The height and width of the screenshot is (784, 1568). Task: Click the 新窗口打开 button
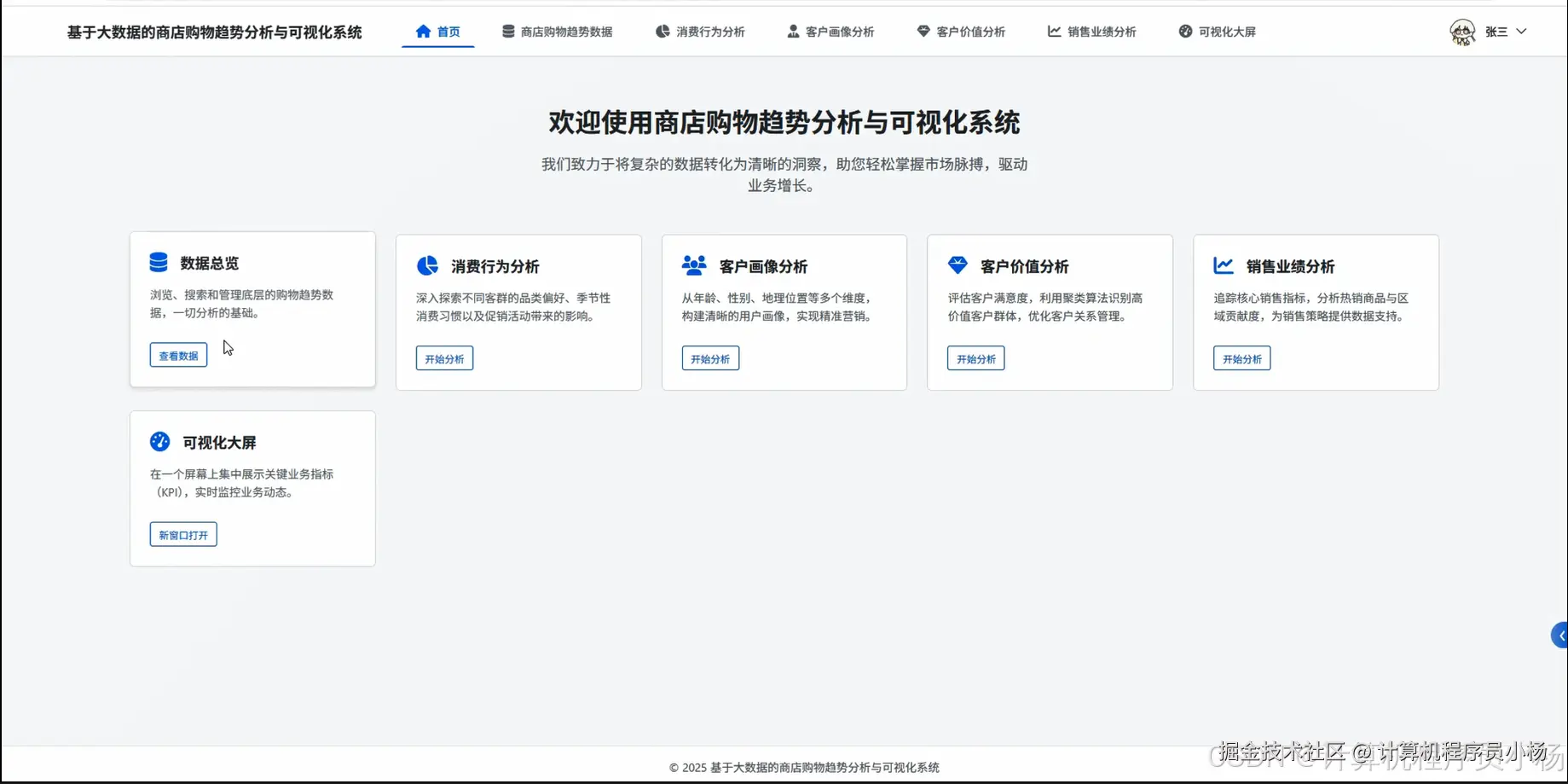coord(182,534)
